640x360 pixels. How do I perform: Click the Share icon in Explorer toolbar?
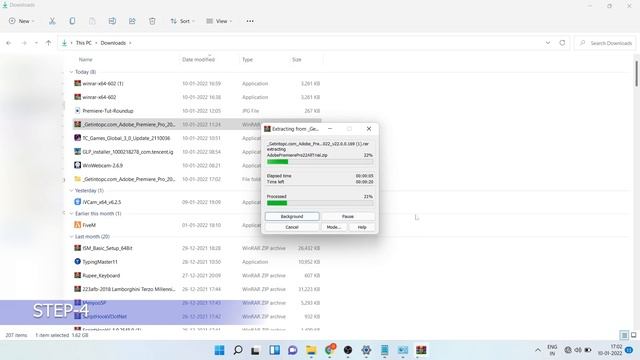pos(132,21)
